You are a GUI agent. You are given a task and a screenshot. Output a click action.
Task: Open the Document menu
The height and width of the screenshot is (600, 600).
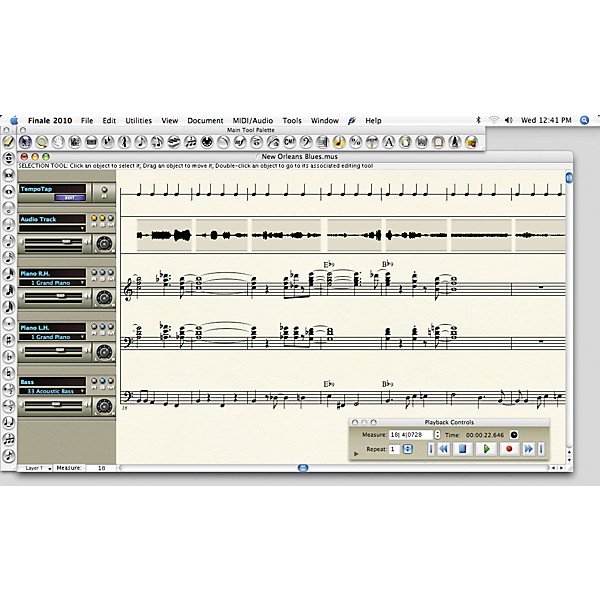click(205, 121)
